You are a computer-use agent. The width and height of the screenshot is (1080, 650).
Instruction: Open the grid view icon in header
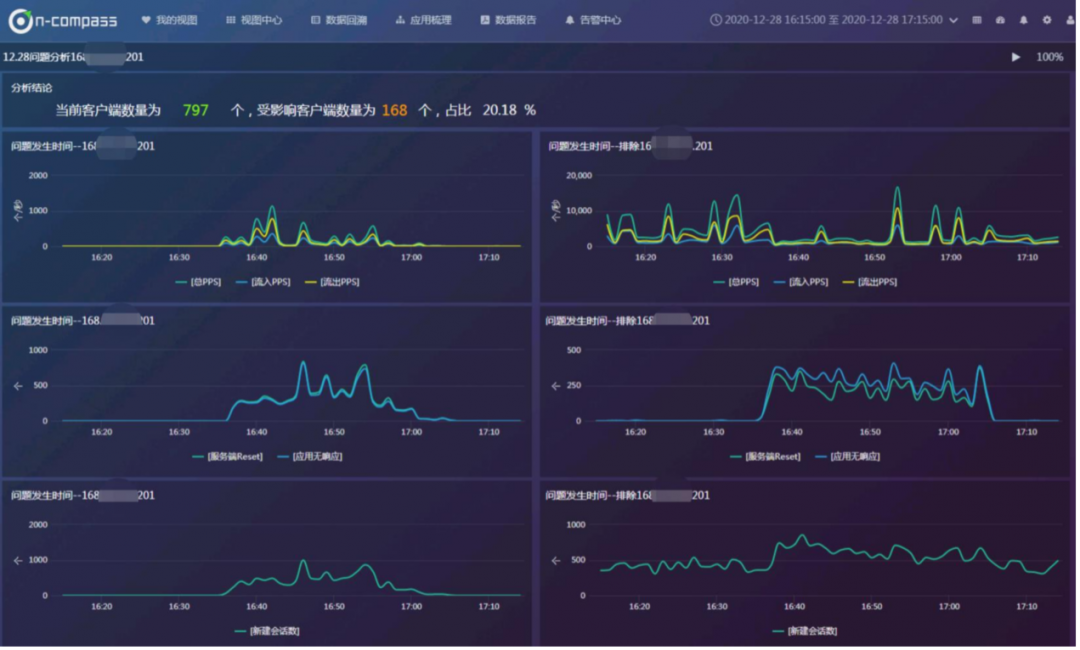point(977,20)
